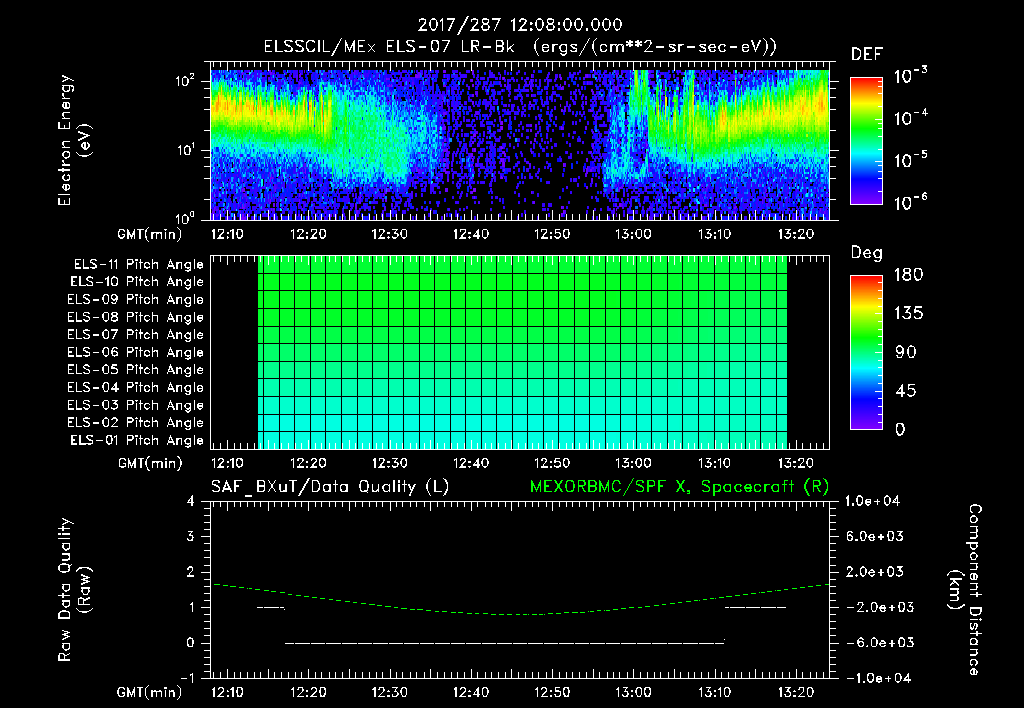This screenshot has height=708, width=1024.
Task: Click the ELS-03 Pitch Angle row label
Action: tap(135, 406)
